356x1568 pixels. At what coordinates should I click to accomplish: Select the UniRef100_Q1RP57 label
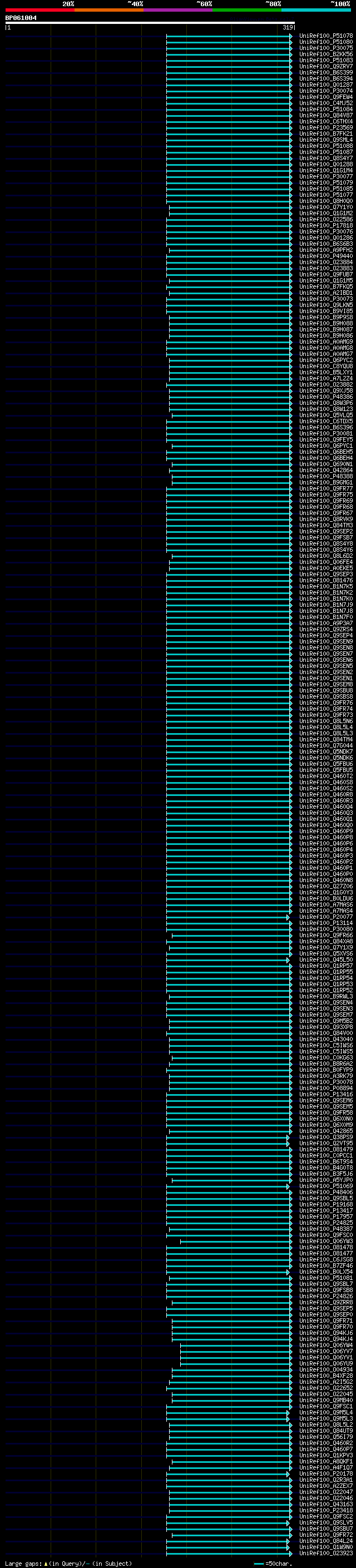point(326,966)
